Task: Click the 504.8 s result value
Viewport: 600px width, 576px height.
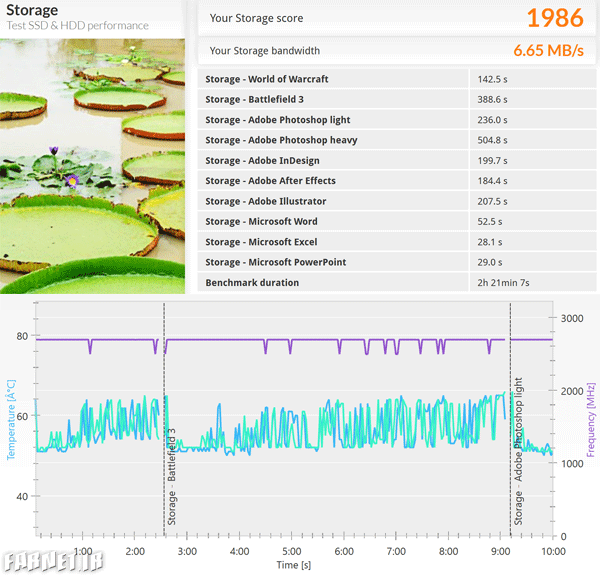Action: [x=492, y=140]
